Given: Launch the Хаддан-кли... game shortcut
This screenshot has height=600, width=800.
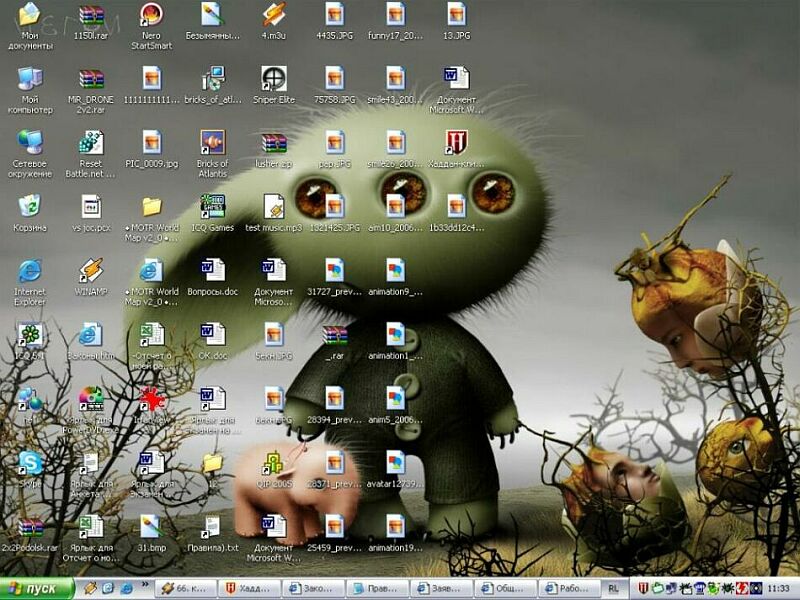Looking at the screenshot, I should click(x=456, y=143).
